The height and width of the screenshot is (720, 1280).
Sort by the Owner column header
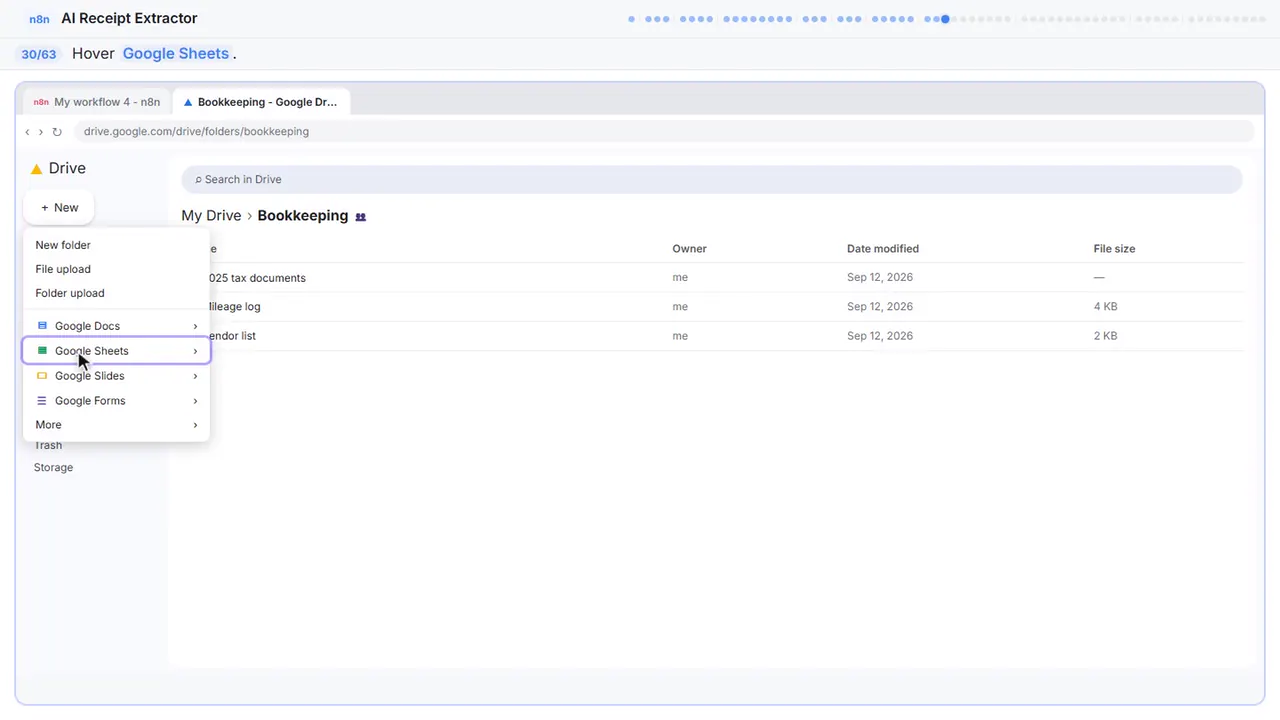coord(689,249)
